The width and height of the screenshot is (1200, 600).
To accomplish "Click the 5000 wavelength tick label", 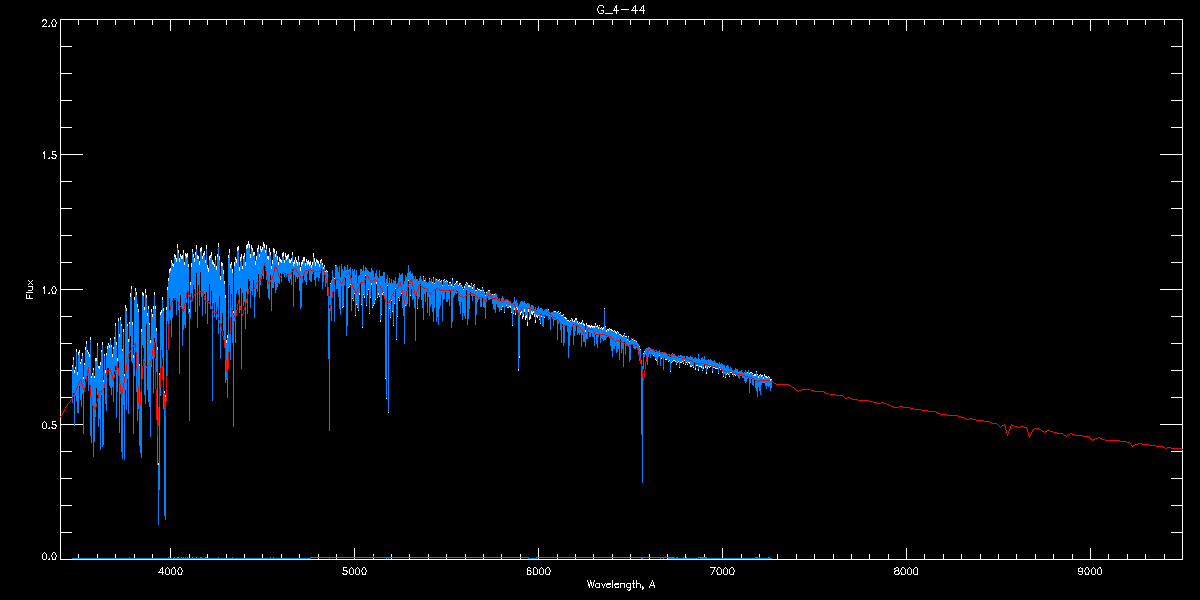I will [354, 571].
